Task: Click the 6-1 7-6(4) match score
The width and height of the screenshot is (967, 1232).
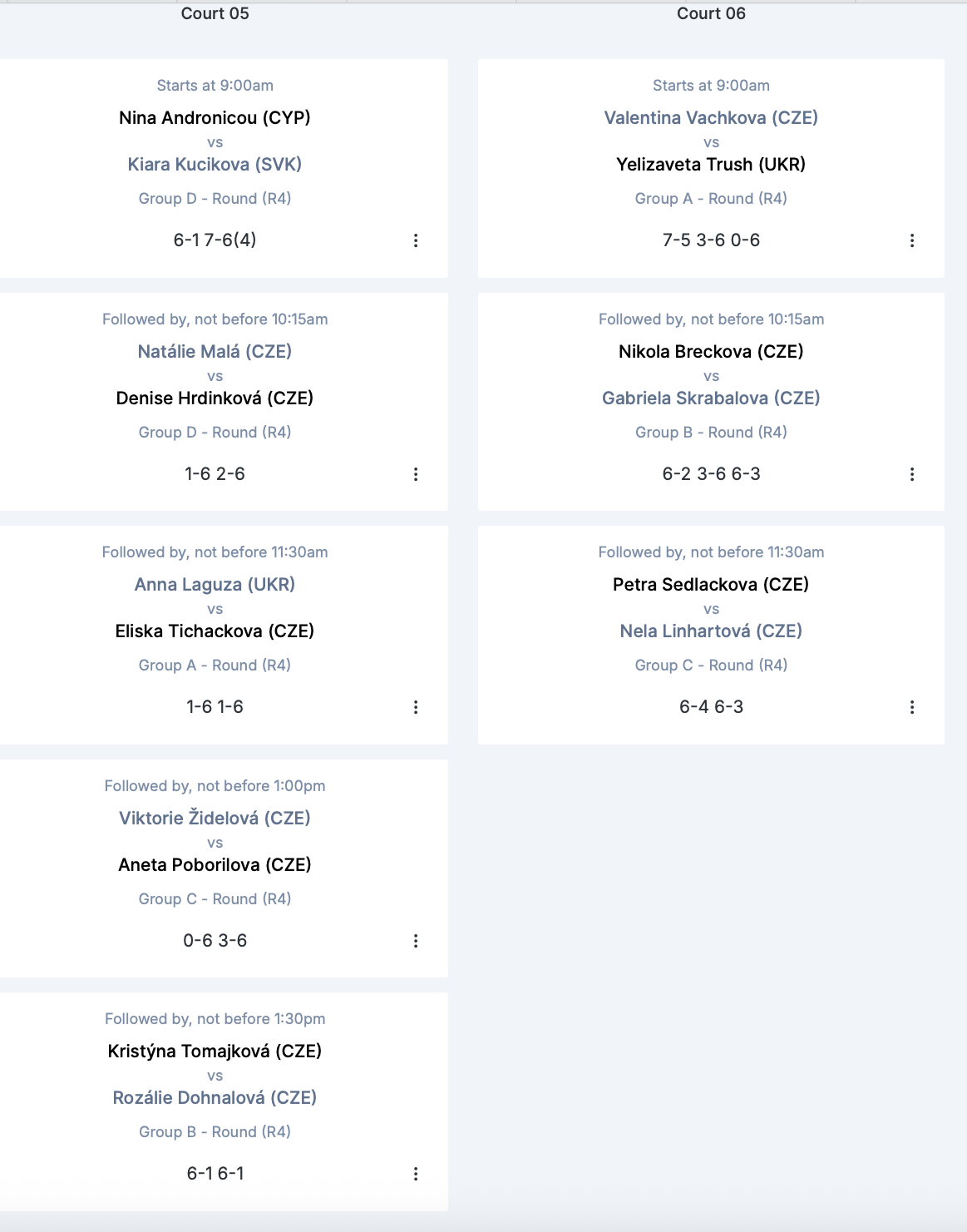Action: (x=215, y=240)
